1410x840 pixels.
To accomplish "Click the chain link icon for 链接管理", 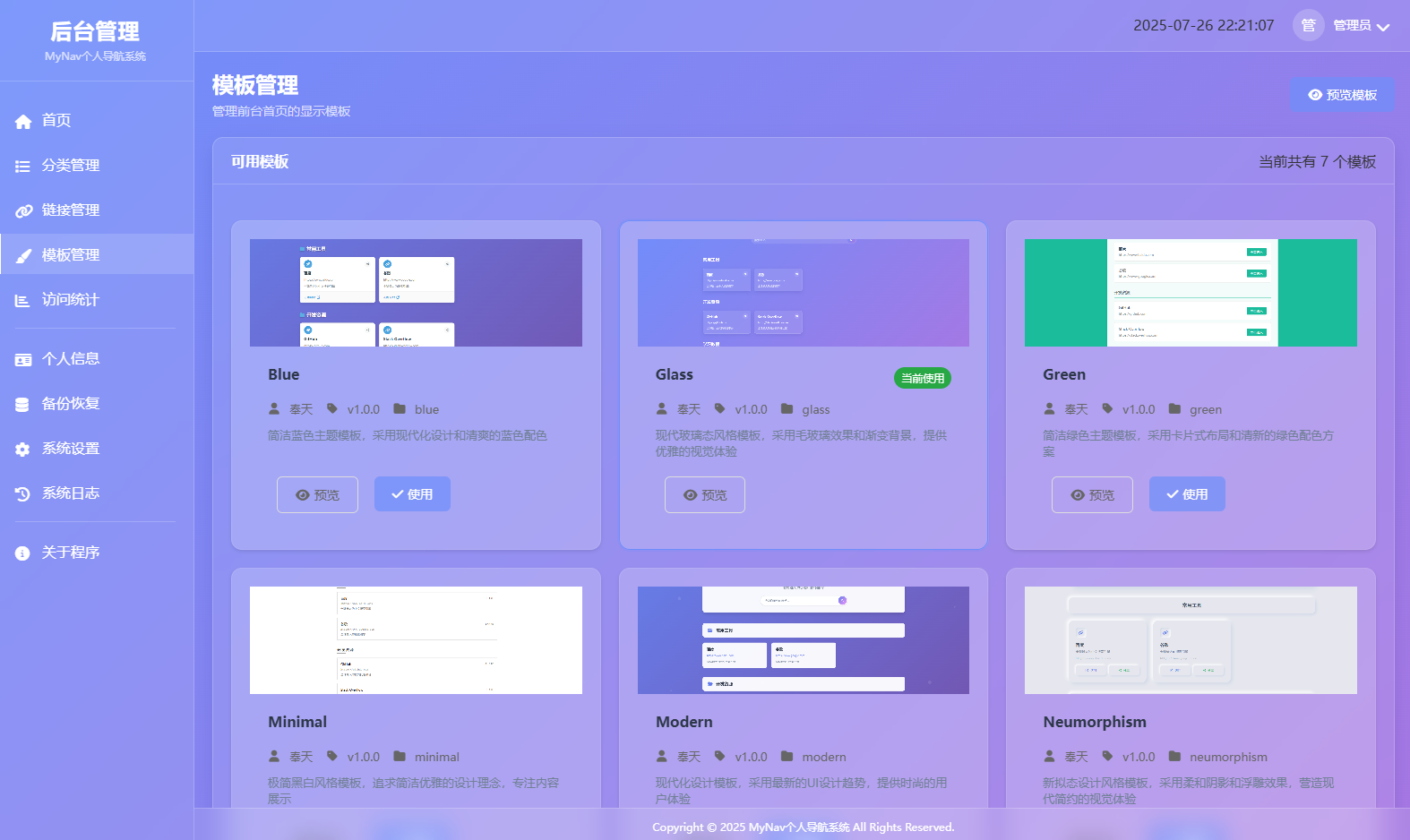I will [23, 211].
